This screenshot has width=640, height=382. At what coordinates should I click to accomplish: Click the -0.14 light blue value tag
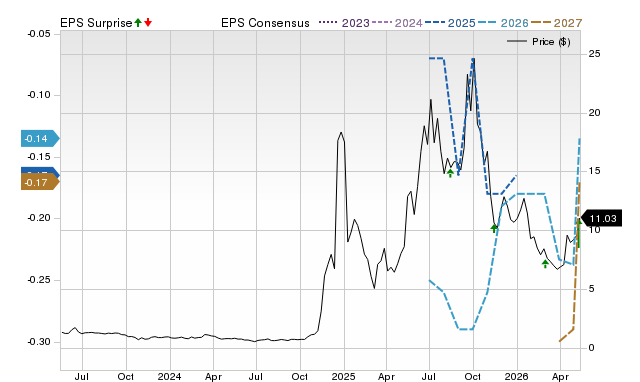coord(40,139)
